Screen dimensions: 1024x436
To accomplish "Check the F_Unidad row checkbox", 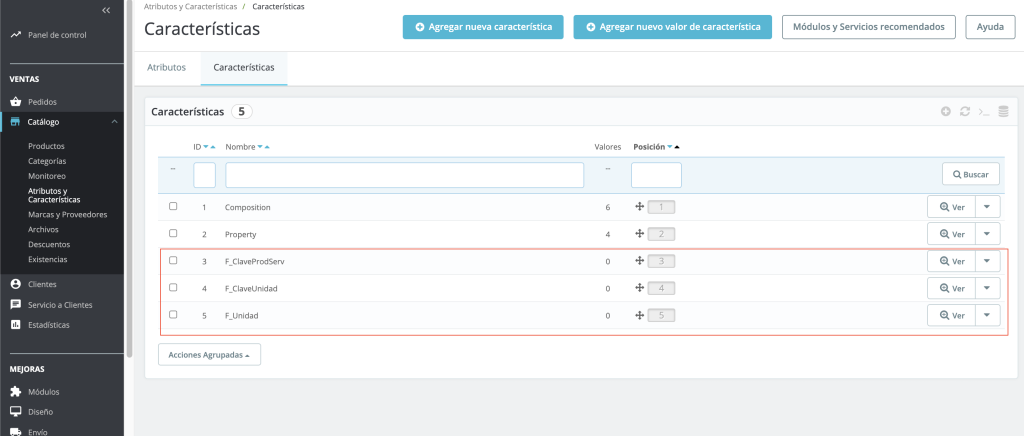I will [173, 315].
